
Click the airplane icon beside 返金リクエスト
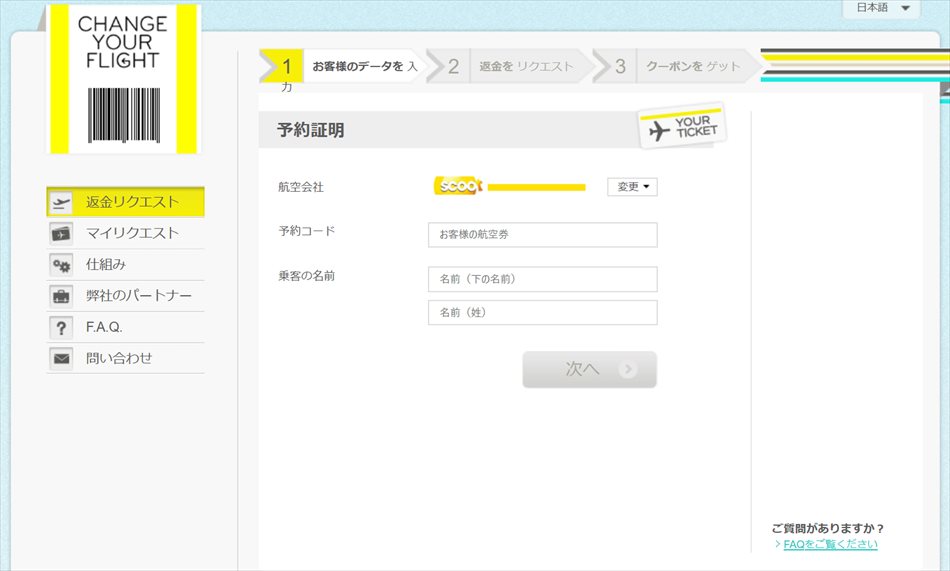61,202
